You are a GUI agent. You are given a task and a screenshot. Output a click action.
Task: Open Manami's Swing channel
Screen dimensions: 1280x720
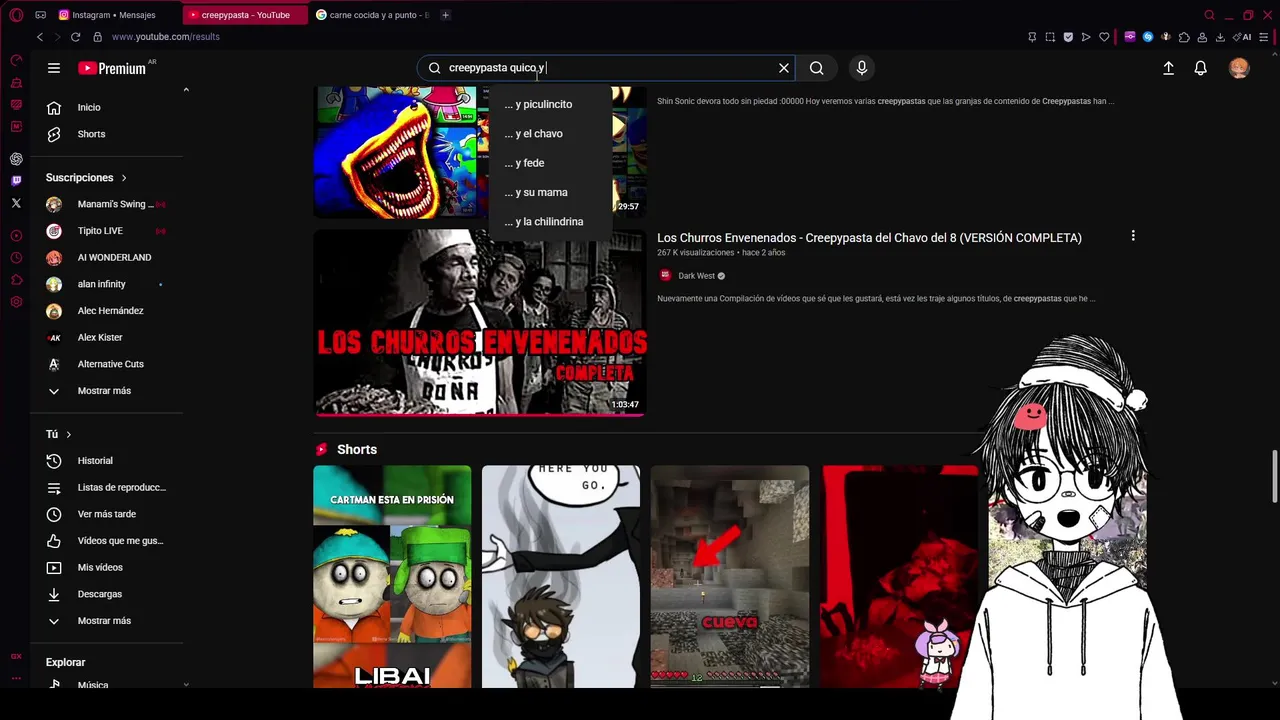107,204
